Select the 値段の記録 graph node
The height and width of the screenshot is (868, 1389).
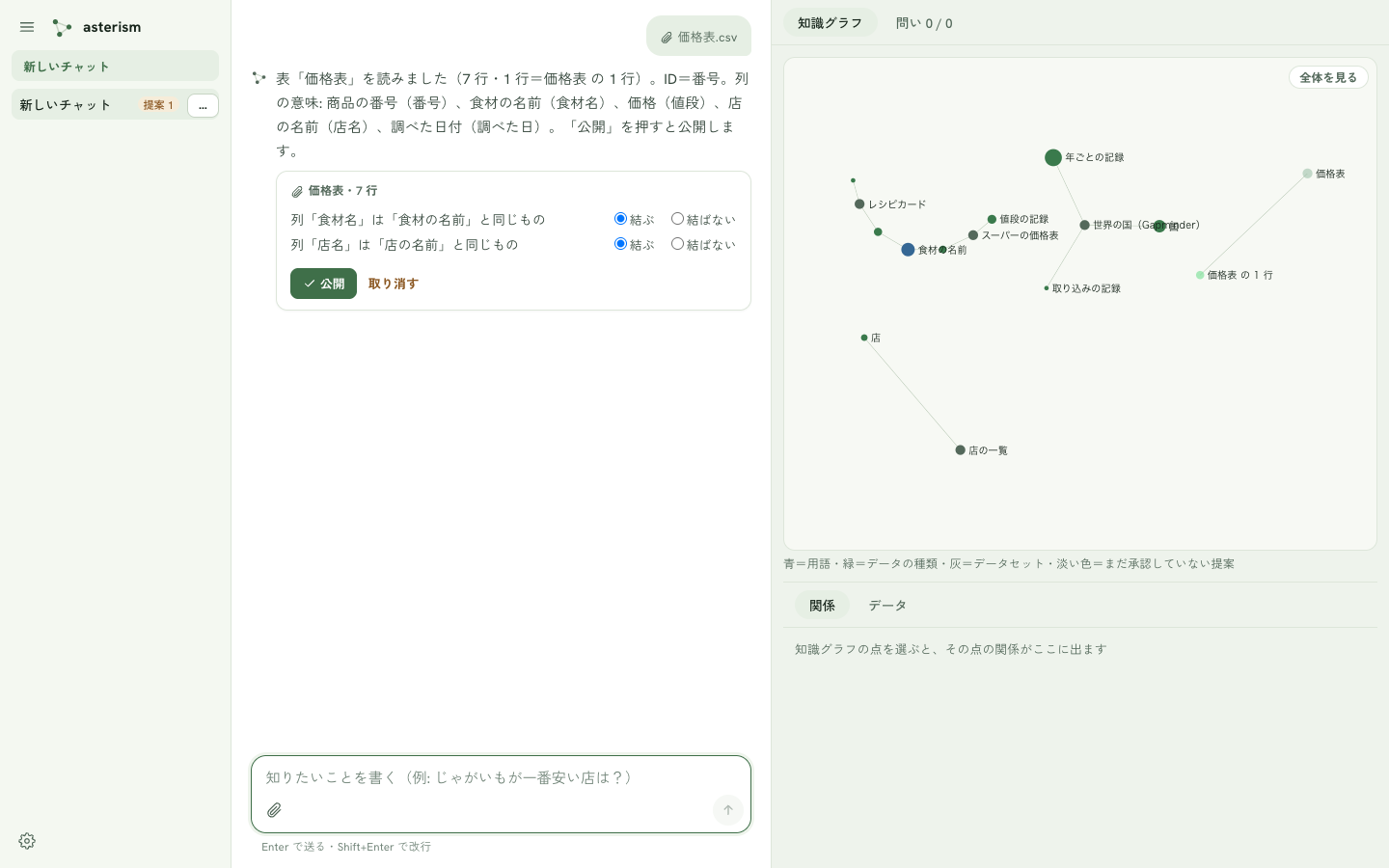[992, 220]
